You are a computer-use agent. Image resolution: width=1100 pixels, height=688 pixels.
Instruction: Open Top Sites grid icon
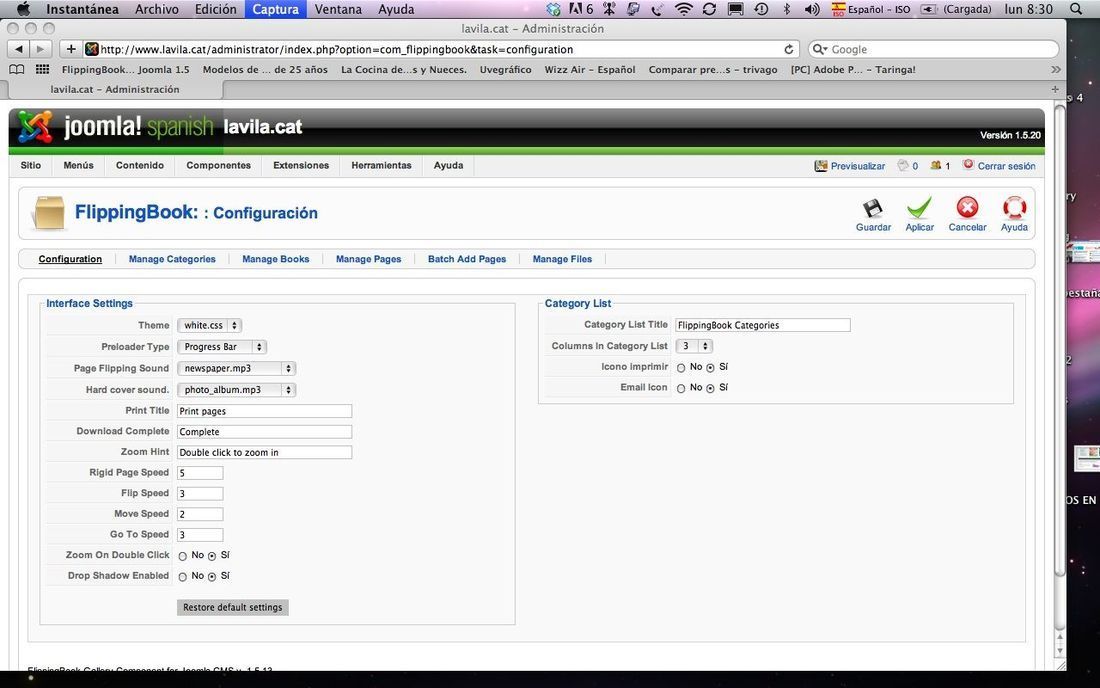(42, 69)
